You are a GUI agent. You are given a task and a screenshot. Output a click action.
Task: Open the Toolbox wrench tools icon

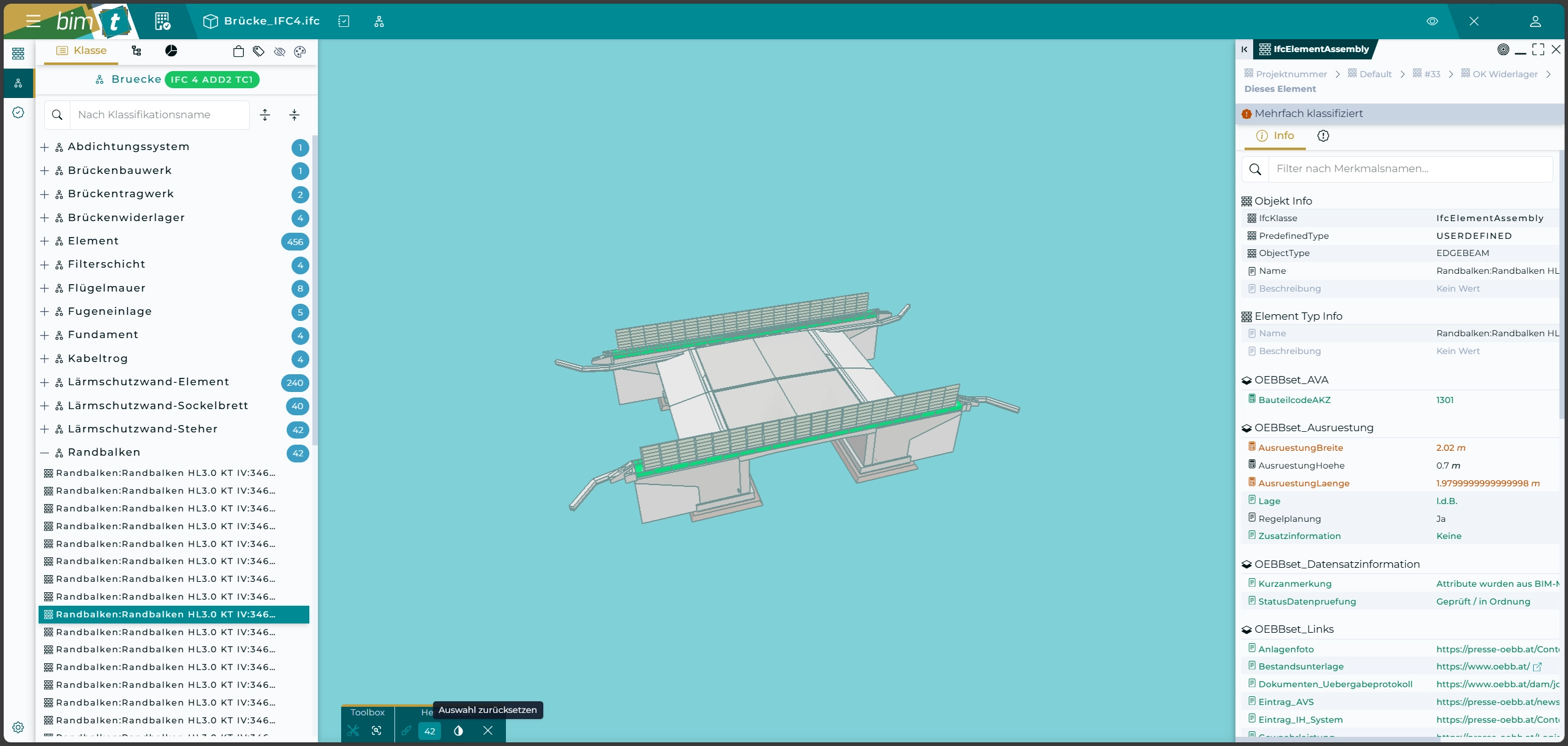click(353, 730)
